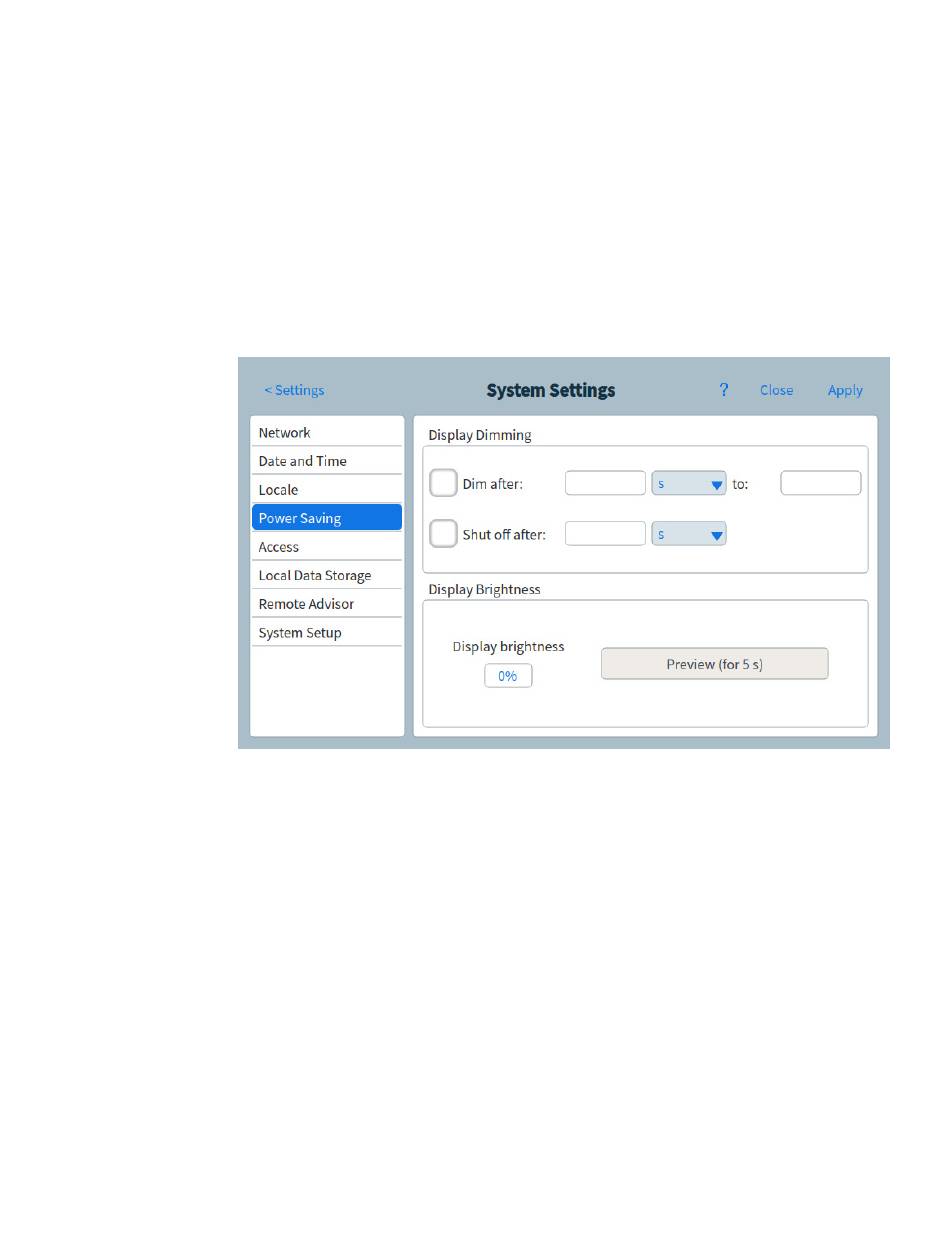This screenshot has width=950, height=1260.
Task: Apply the system settings
Action: (x=845, y=390)
